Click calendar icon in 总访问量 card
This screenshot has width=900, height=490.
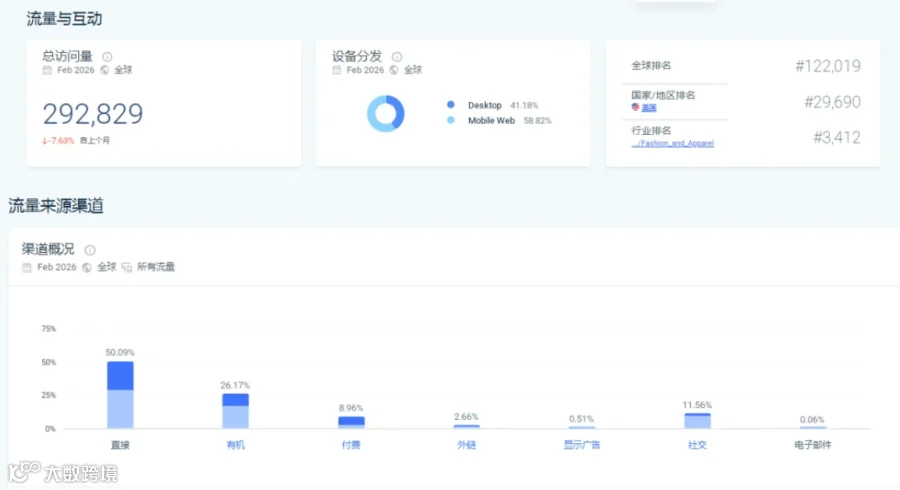pos(47,70)
